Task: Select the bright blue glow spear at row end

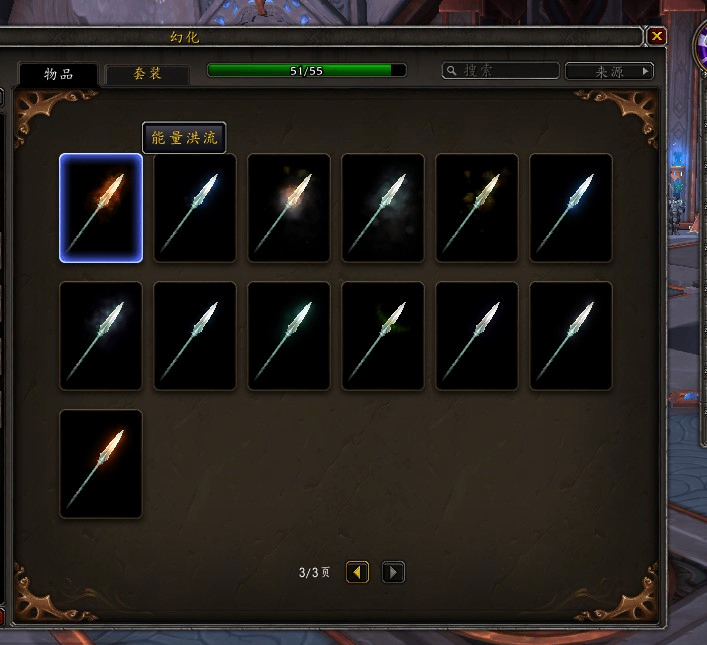Action: pos(571,208)
